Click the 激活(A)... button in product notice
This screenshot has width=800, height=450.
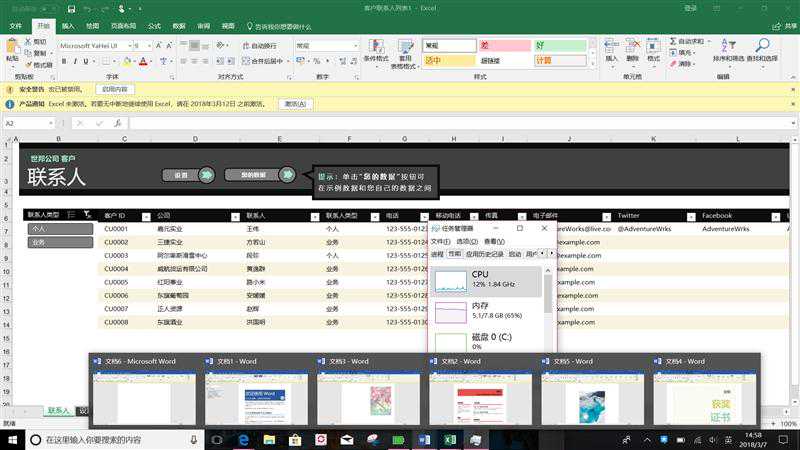click(x=292, y=103)
